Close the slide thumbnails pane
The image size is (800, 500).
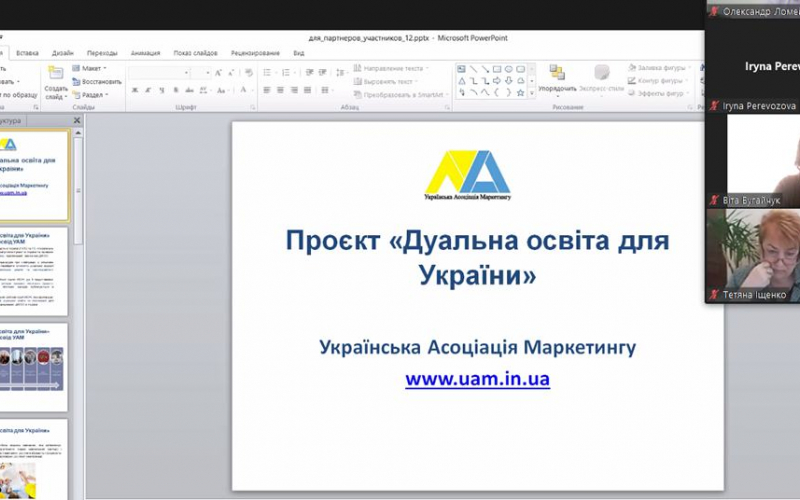click(x=77, y=120)
